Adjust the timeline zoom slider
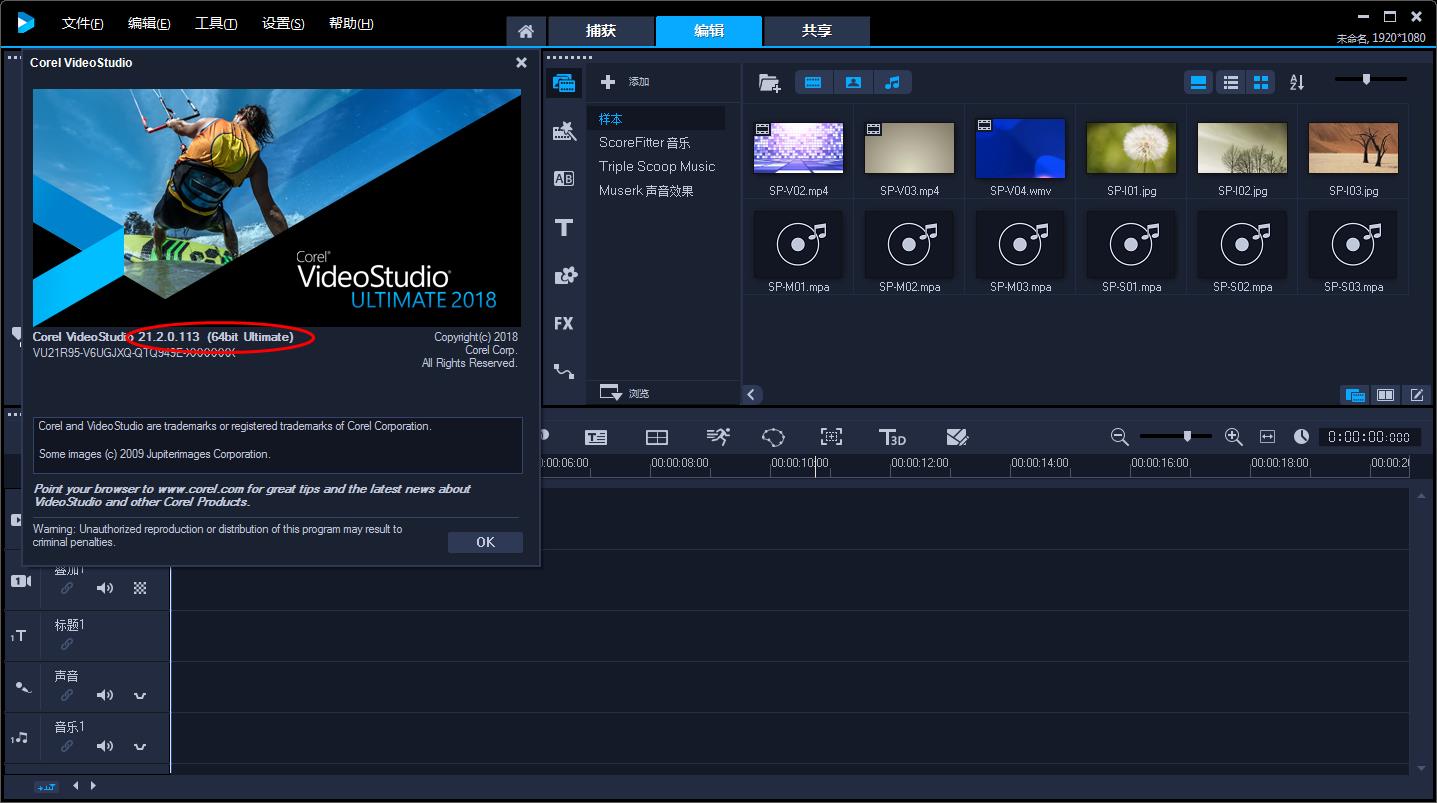 pos(1187,436)
